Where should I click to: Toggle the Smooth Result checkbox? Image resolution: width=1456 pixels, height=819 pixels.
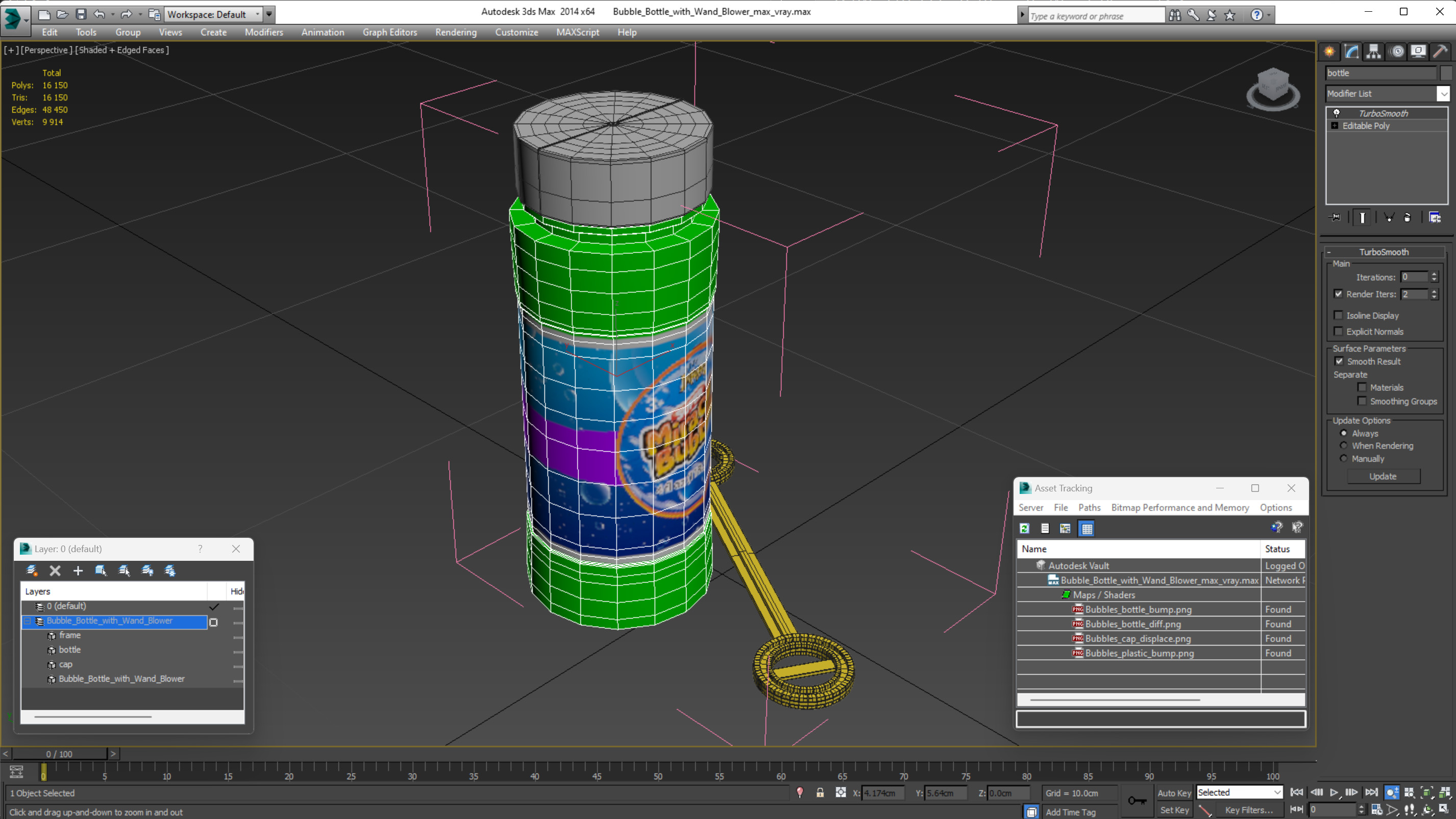coord(1339,361)
